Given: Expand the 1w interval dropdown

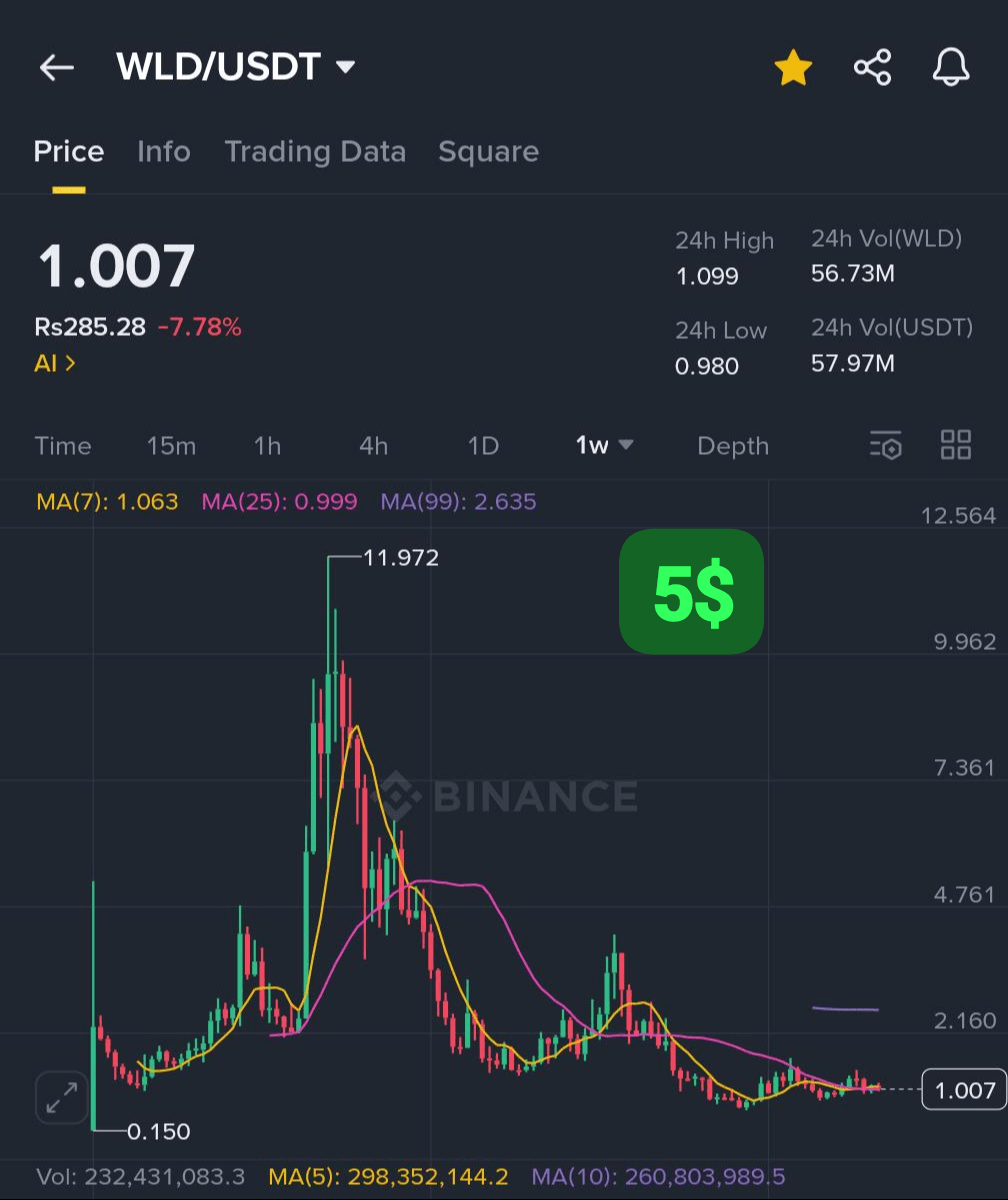Looking at the screenshot, I should coord(604,446).
